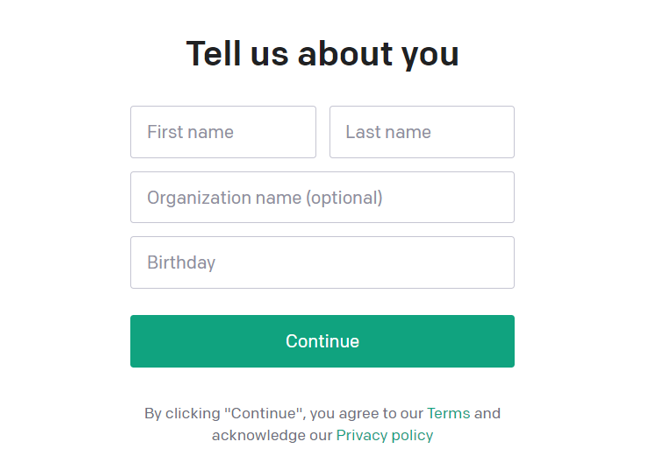The height and width of the screenshot is (457, 657).
Task: Click into the Birthday field
Action: [x=322, y=262]
